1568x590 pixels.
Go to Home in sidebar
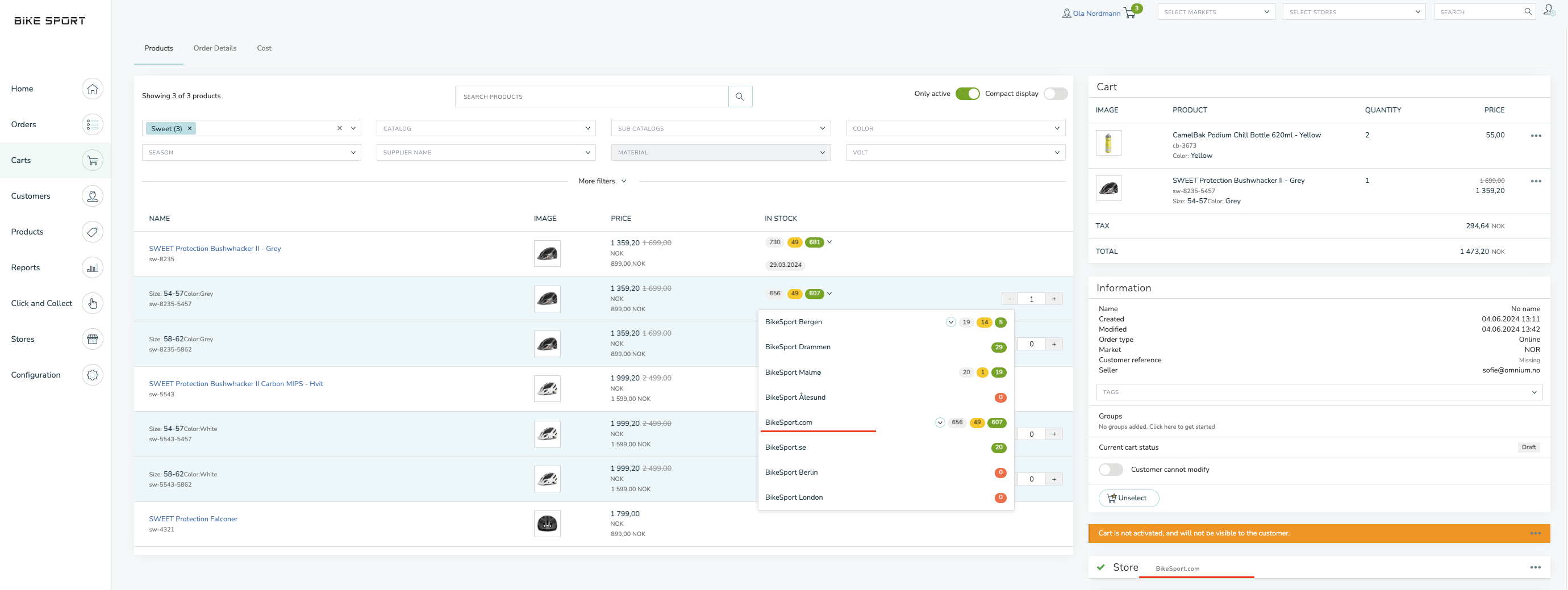(x=22, y=89)
